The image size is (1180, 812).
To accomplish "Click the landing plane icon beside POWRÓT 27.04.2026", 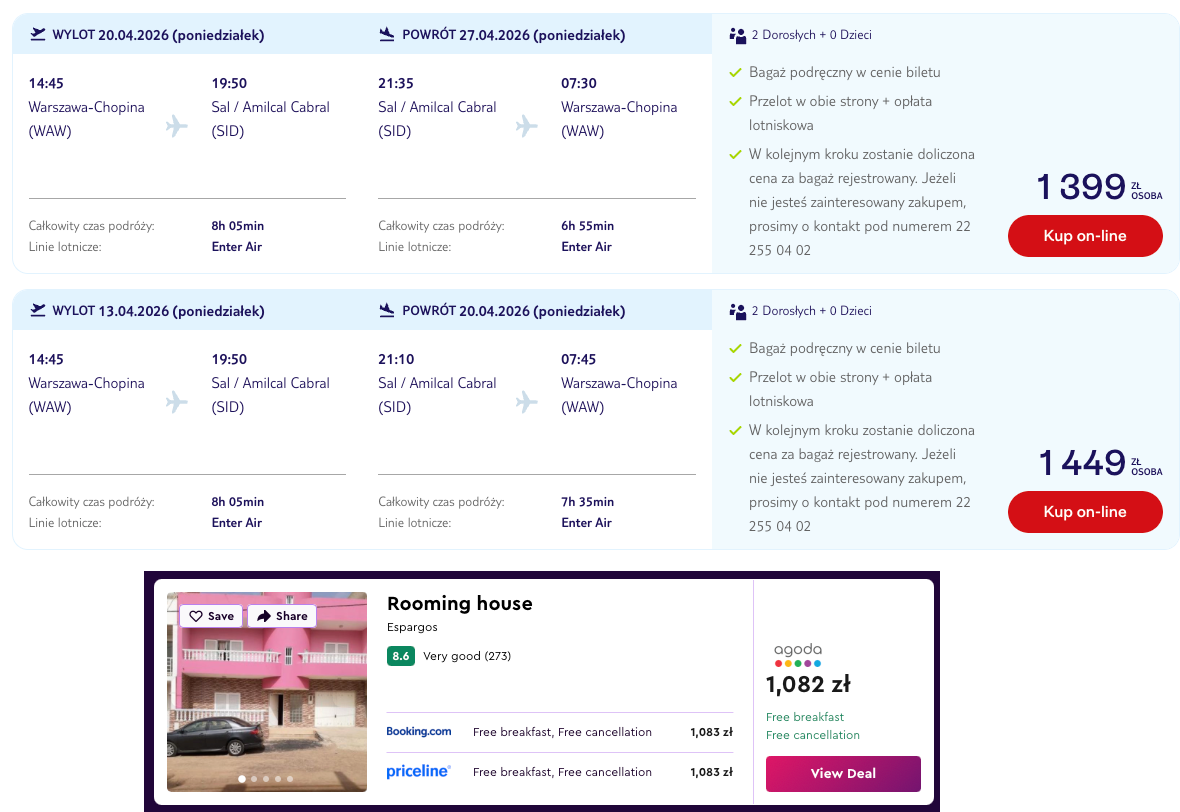I will coord(387,35).
